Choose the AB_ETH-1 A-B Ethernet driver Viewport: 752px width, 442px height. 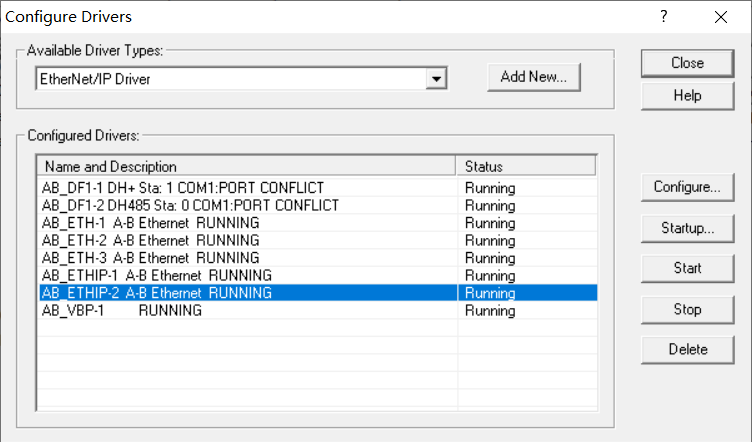(x=150, y=223)
